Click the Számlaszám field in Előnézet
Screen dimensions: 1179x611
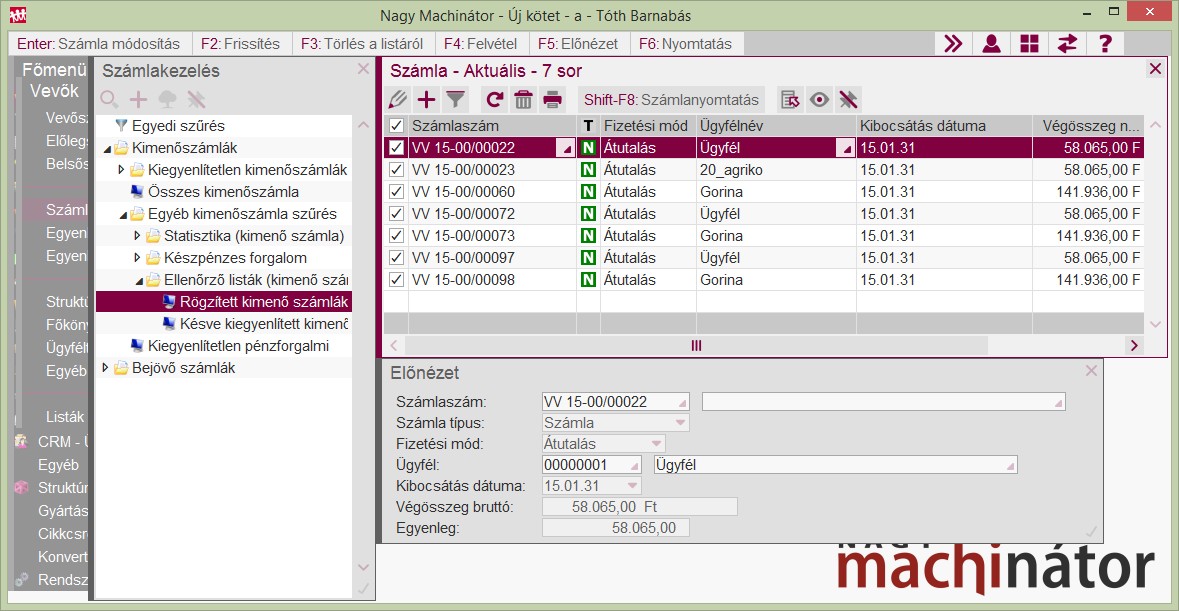615,401
